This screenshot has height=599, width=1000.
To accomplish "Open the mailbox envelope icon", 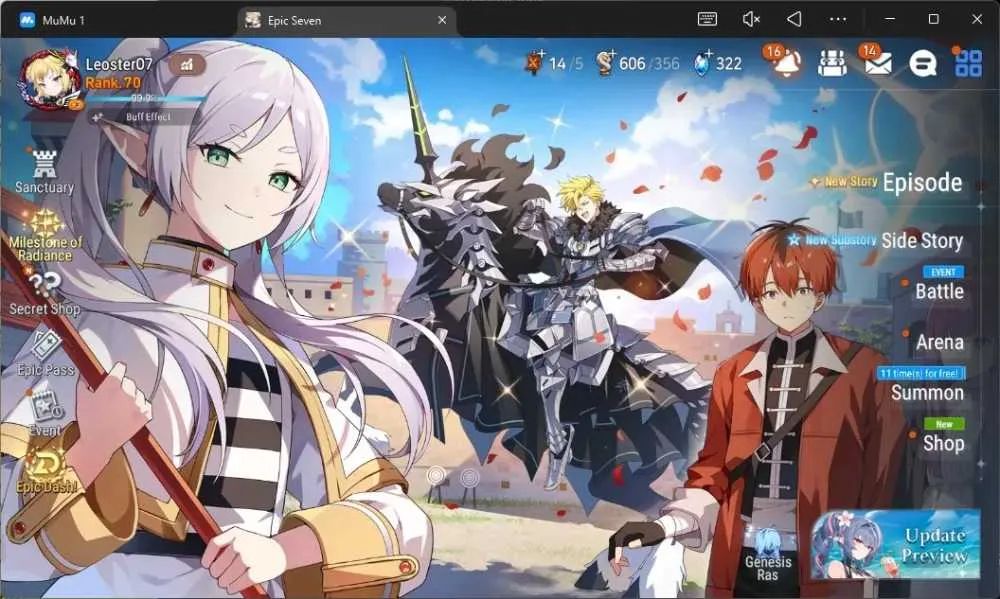I will [878, 61].
